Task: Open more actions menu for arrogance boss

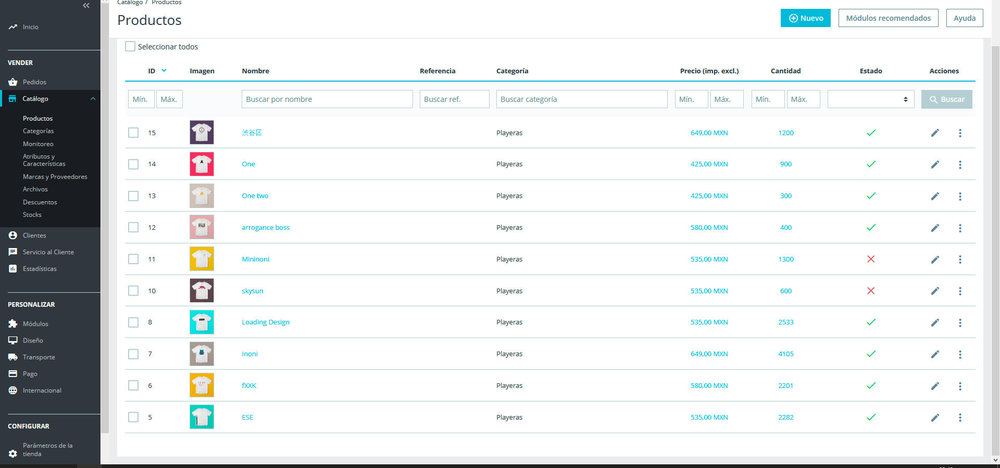Action: point(960,228)
